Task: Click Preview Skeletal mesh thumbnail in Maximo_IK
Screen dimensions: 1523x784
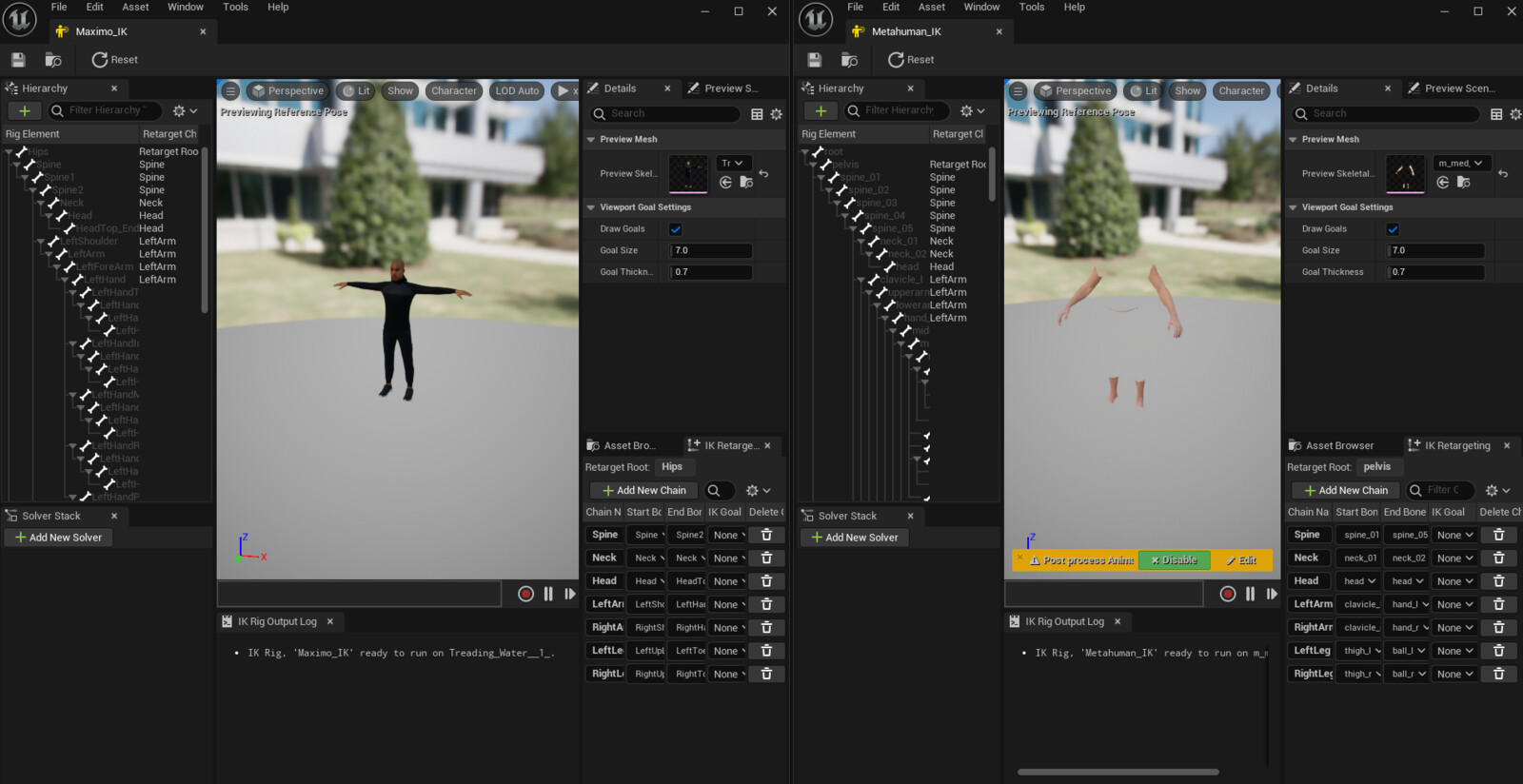Action: coord(688,174)
